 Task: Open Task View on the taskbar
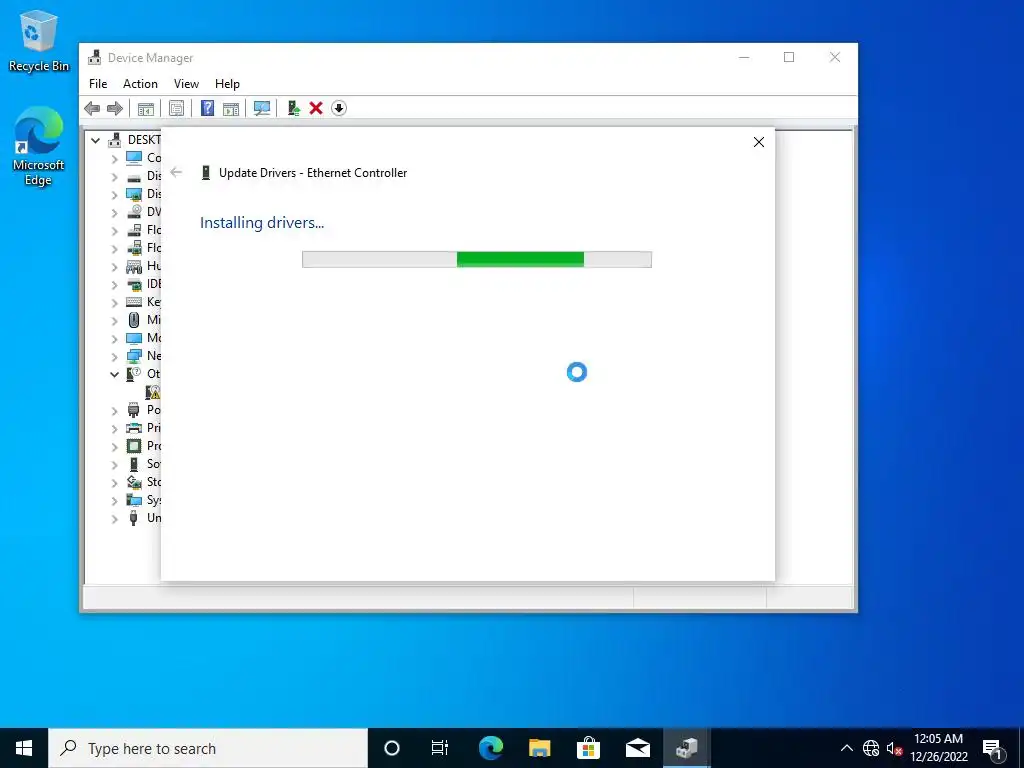440,748
